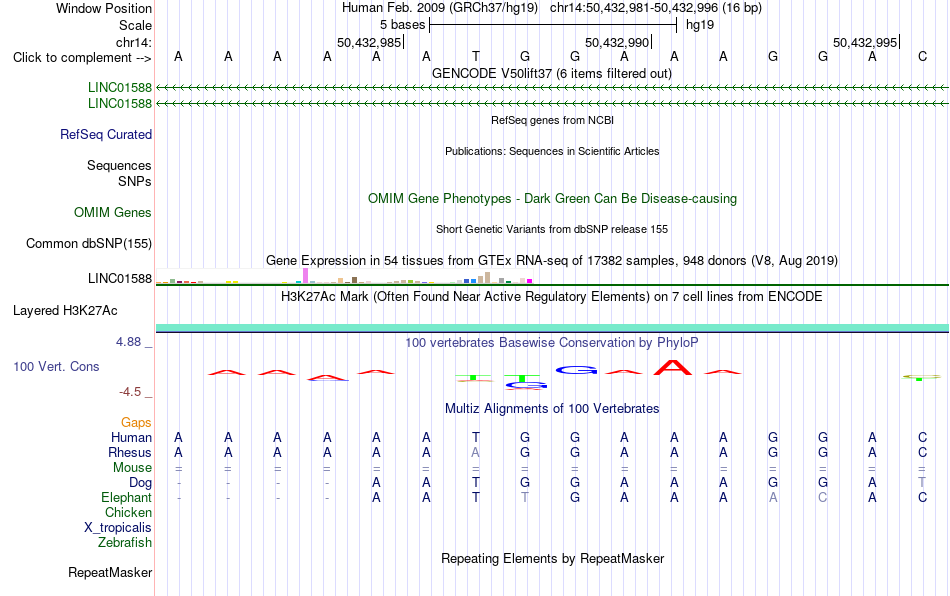The width and height of the screenshot is (950, 596).
Task: Click the grayed T ending the Dog row
Action: pyautogui.click(x=922, y=483)
